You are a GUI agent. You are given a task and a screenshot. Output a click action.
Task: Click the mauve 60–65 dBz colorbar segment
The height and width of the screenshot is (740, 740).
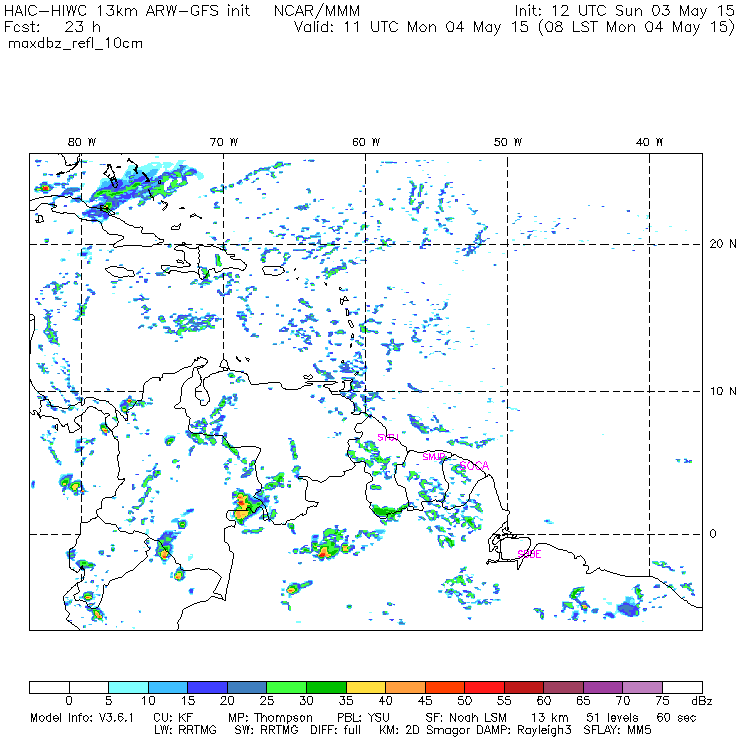click(x=563, y=687)
